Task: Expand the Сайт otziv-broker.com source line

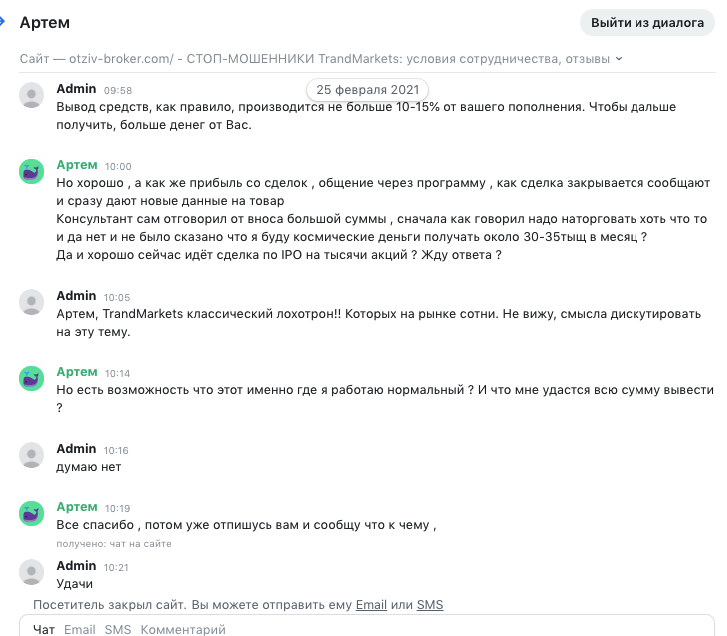Action: pos(321,59)
